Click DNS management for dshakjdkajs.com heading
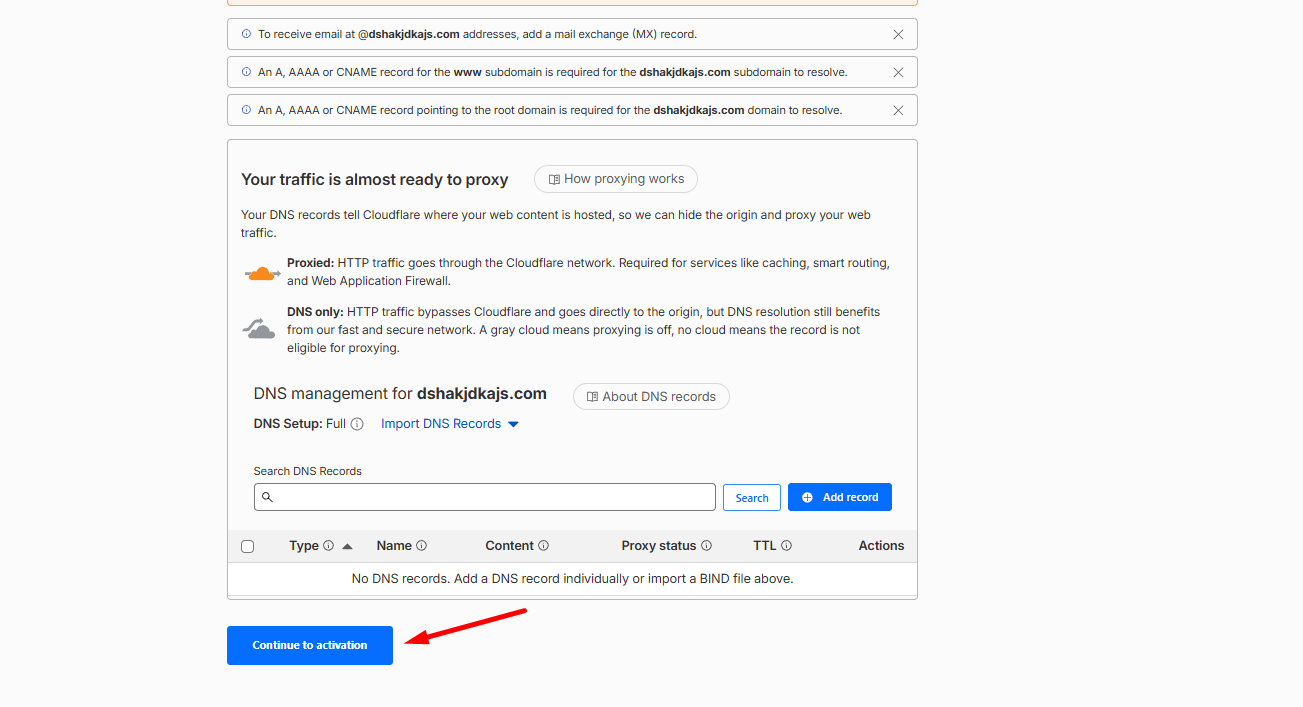 [x=400, y=394]
